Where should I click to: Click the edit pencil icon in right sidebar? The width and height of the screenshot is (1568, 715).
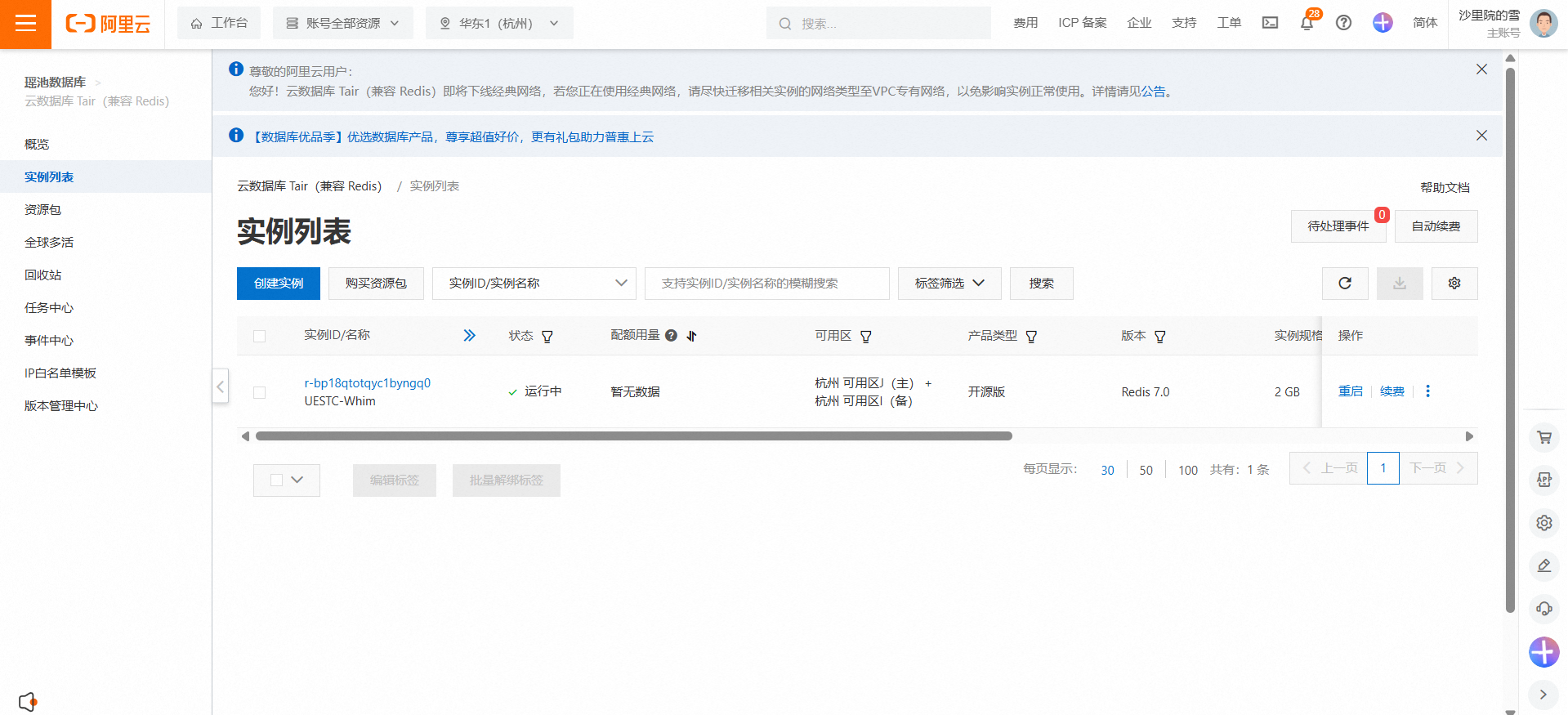[x=1544, y=565]
